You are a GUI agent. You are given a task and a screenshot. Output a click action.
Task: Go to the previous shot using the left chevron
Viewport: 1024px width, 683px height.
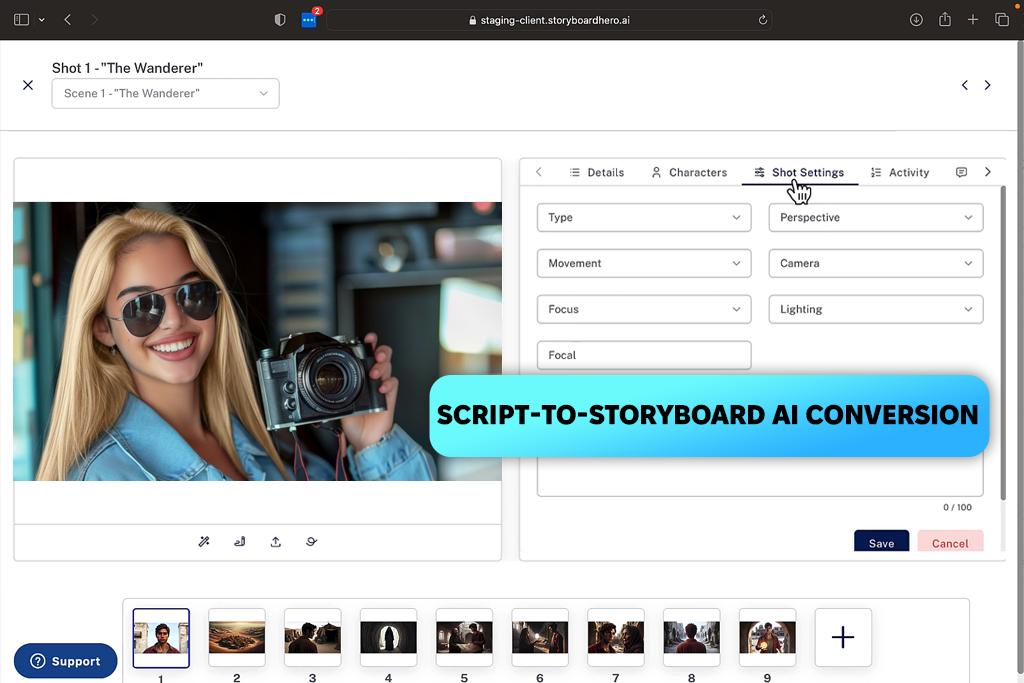coord(965,85)
